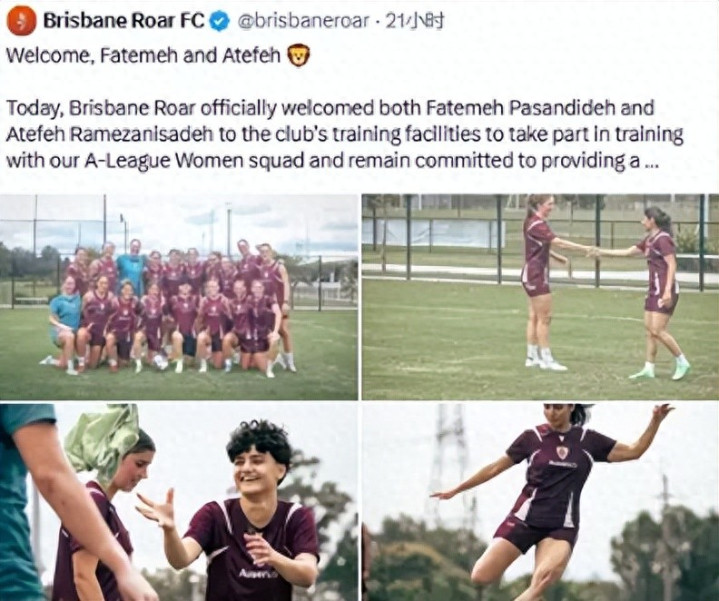The height and width of the screenshot is (601, 719).
Task: Open the Brisbane Roar FC display name
Action: coord(123,21)
